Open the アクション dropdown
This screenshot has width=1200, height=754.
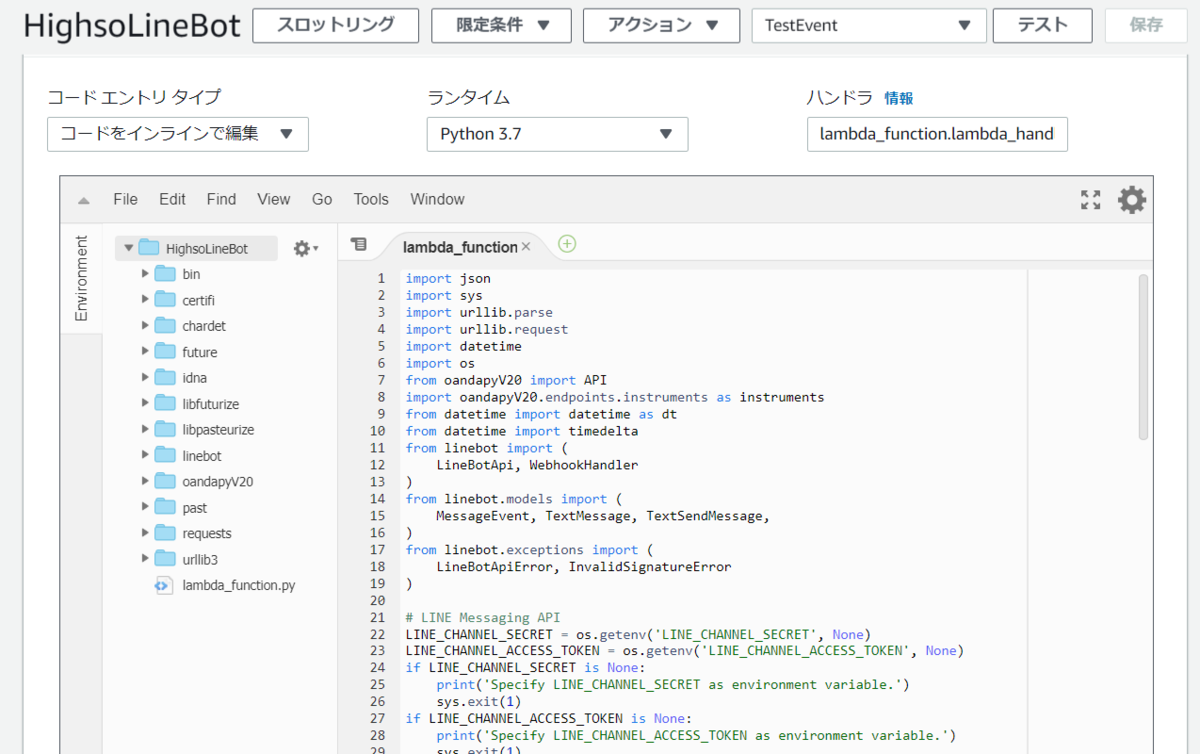click(662, 26)
